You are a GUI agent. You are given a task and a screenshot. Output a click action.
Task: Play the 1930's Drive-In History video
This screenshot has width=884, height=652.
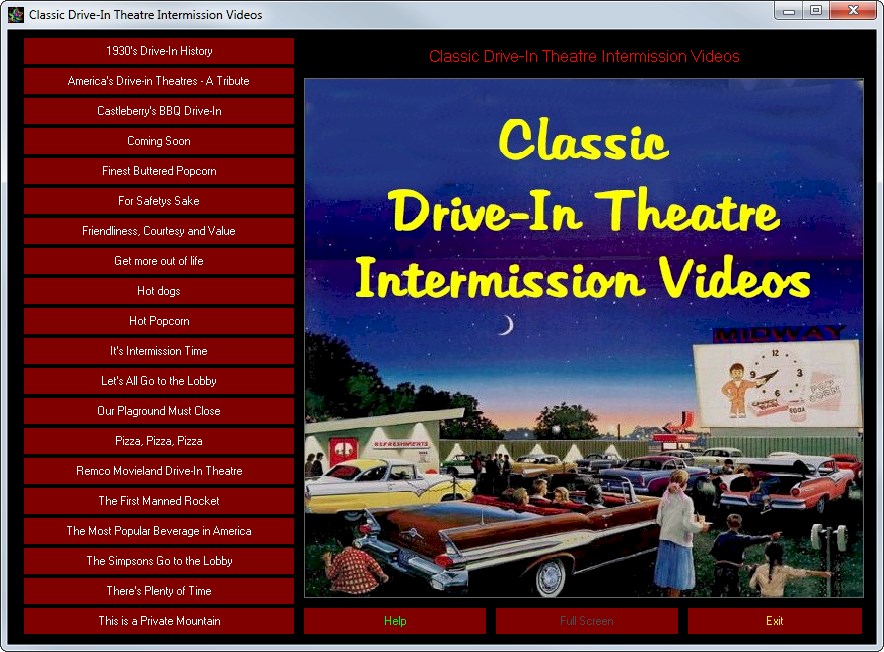coord(159,51)
